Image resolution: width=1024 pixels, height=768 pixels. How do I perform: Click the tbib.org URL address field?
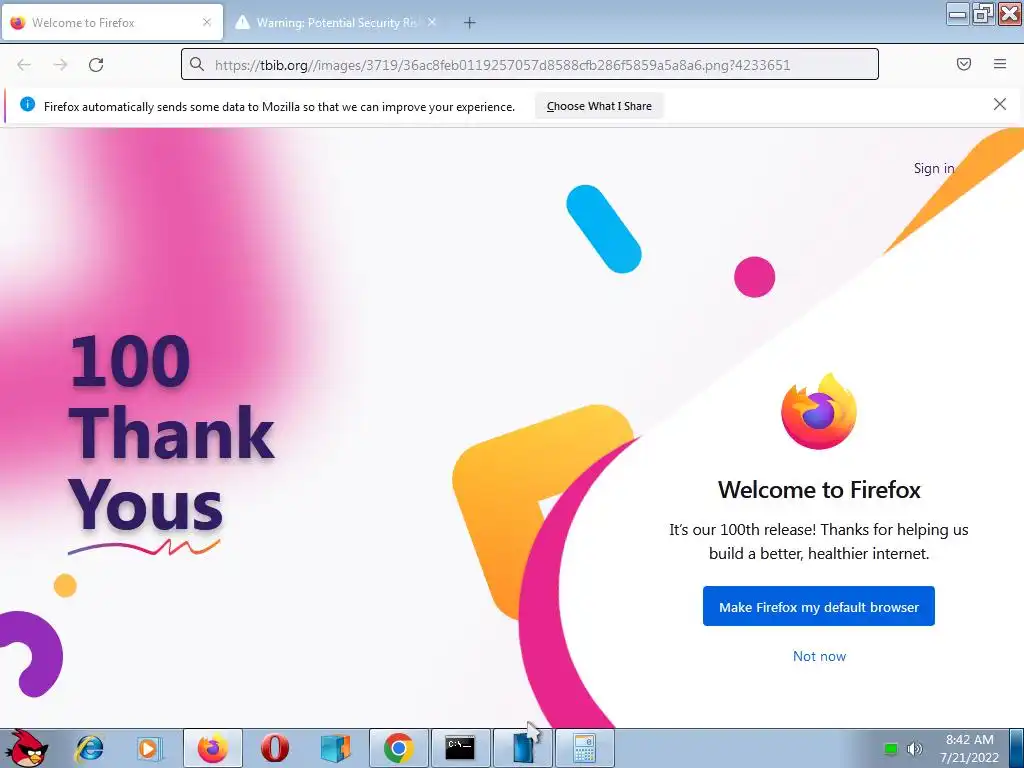(x=530, y=64)
